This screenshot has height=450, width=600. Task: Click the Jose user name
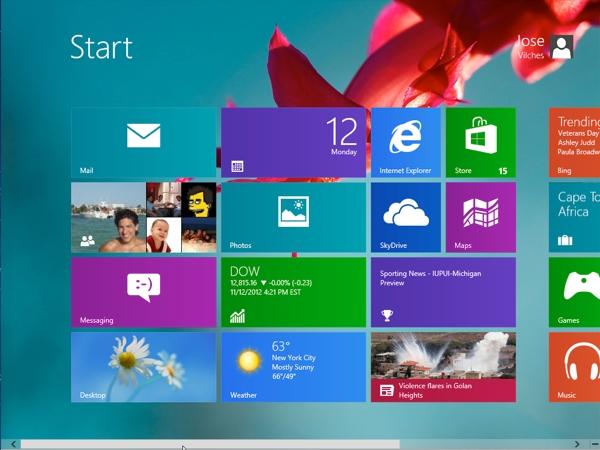531,41
